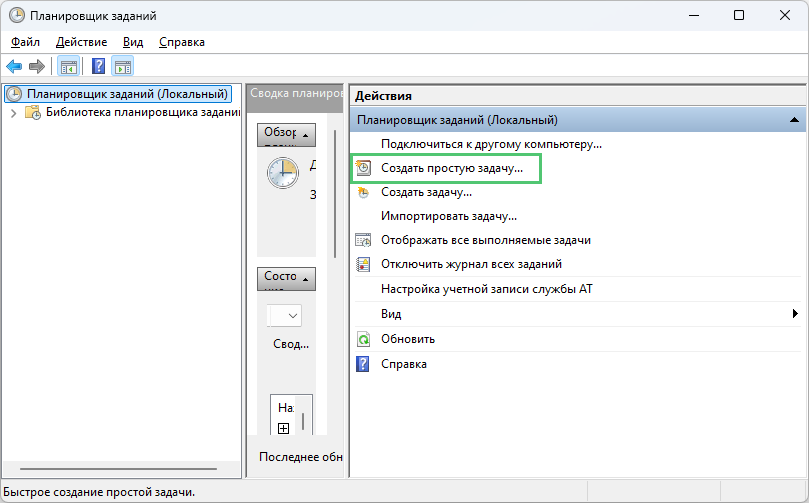This screenshot has height=503, width=809.
Task: Open the 'Действие' menu
Action: click(x=82, y=42)
